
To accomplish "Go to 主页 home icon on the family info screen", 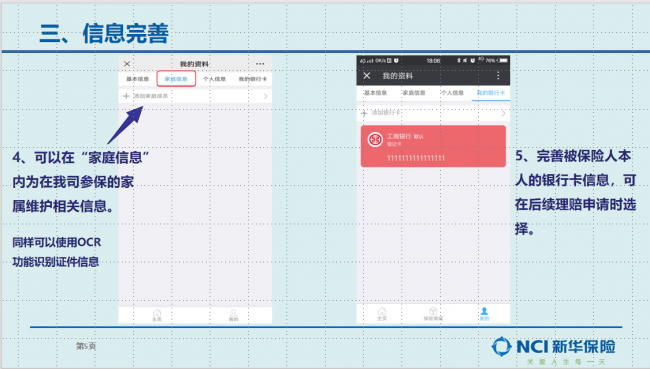I will pos(157,316).
